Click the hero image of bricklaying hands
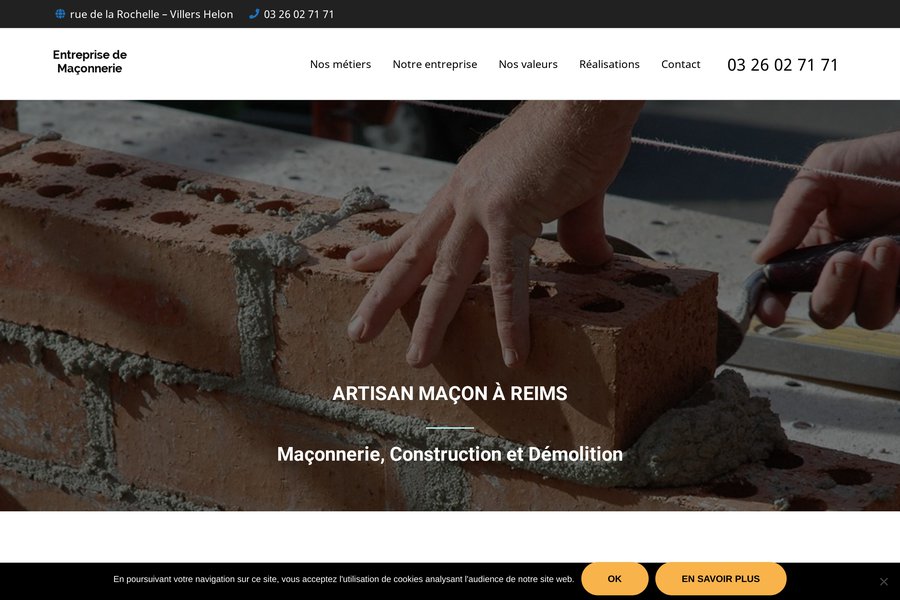The height and width of the screenshot is (600, 900). tap(450, 241)
